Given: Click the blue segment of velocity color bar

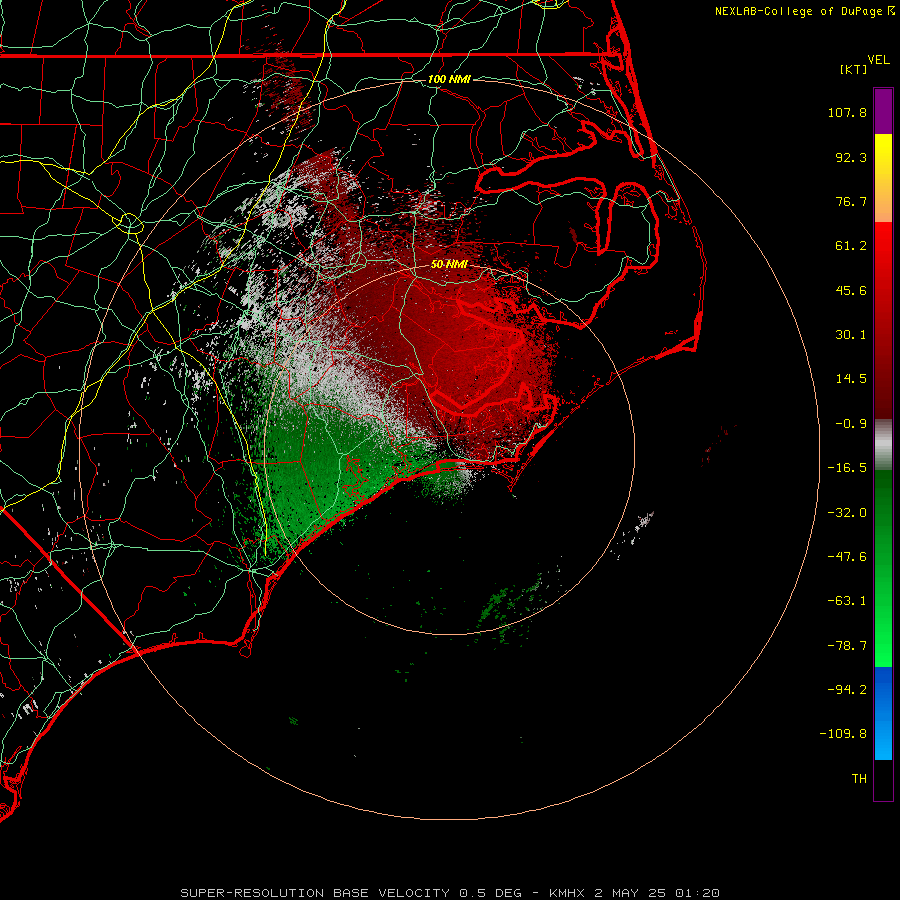Looking at the screenshot, I should [883, 713].
